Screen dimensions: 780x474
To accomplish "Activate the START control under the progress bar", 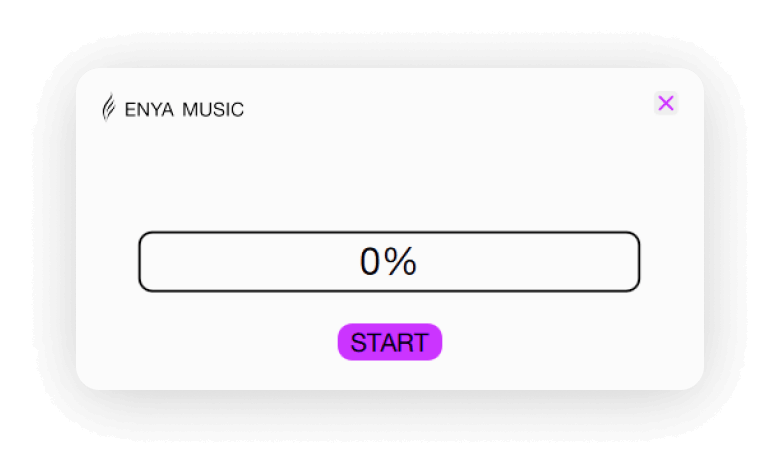I will point(390,342).
